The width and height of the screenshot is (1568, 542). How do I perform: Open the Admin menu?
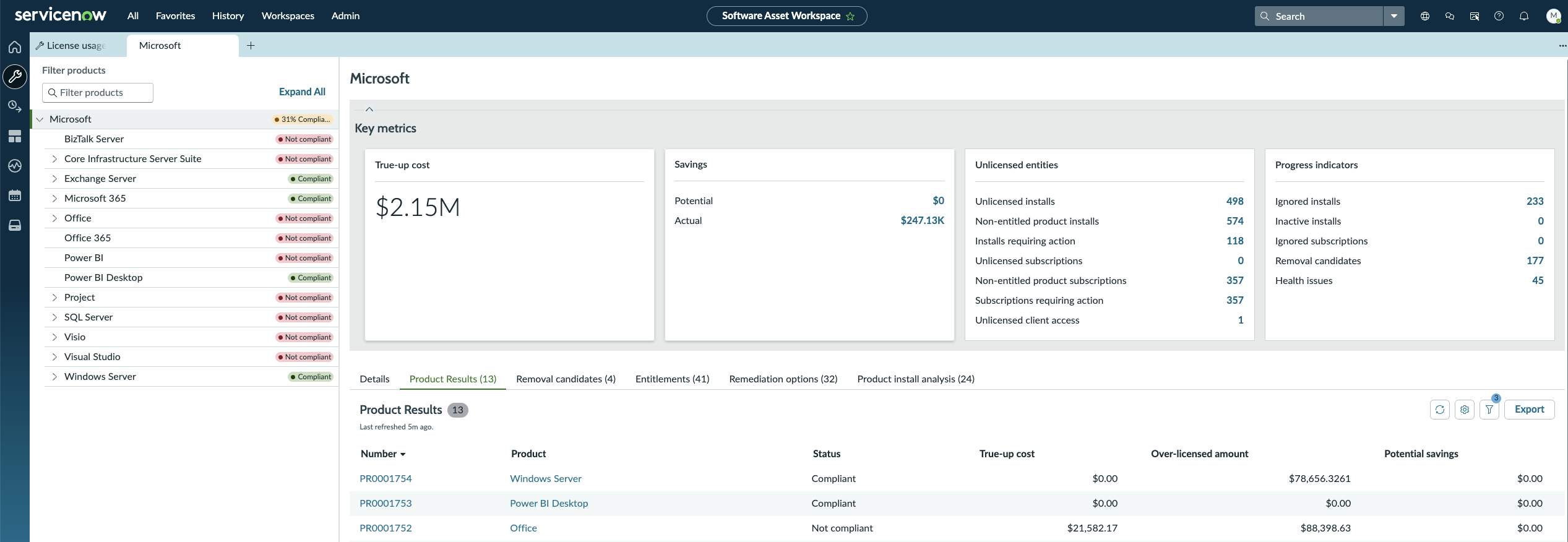(345, 16)
